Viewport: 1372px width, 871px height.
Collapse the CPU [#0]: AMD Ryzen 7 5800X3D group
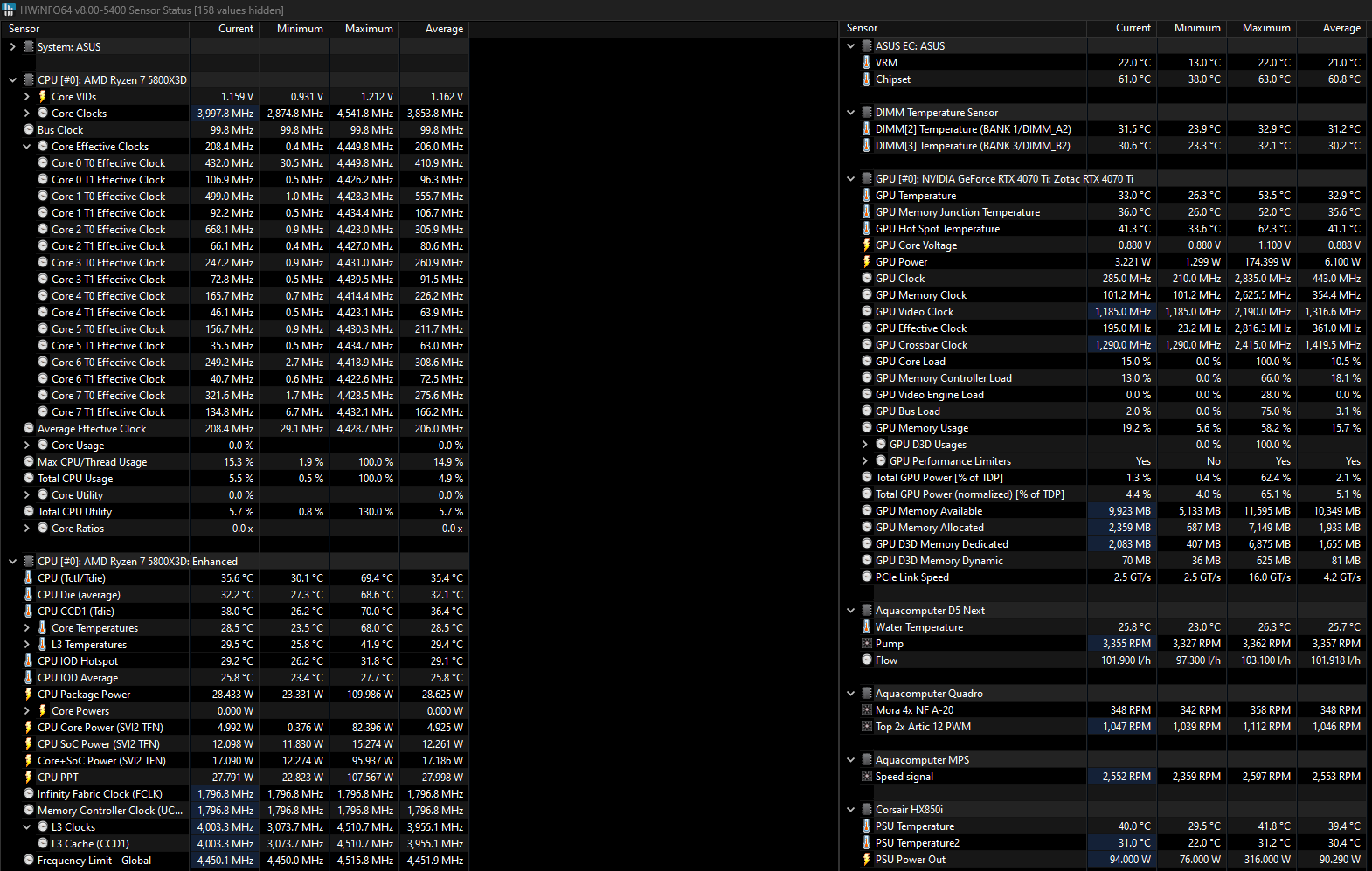point(12,79)
